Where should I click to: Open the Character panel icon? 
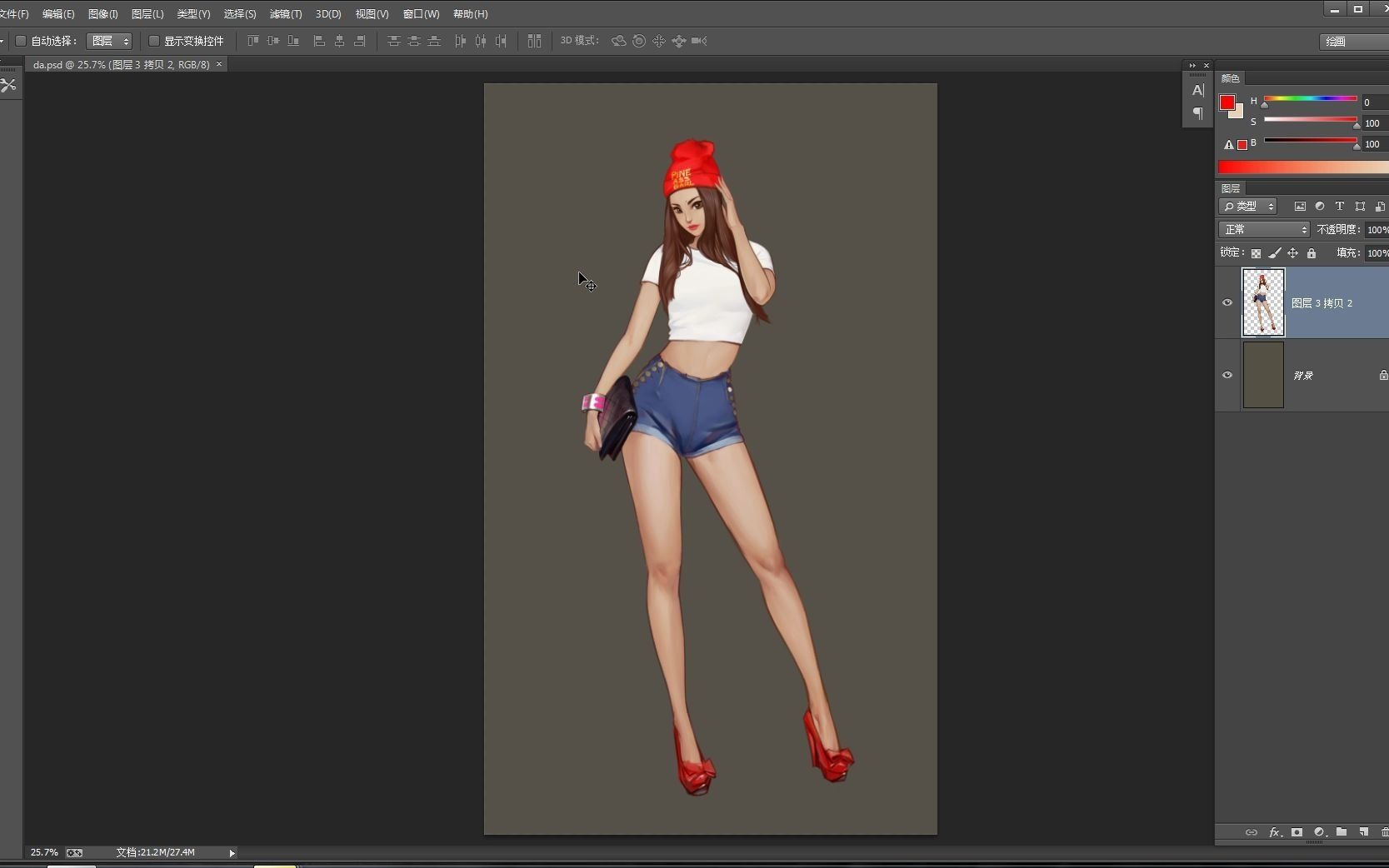click(1197, 90)
